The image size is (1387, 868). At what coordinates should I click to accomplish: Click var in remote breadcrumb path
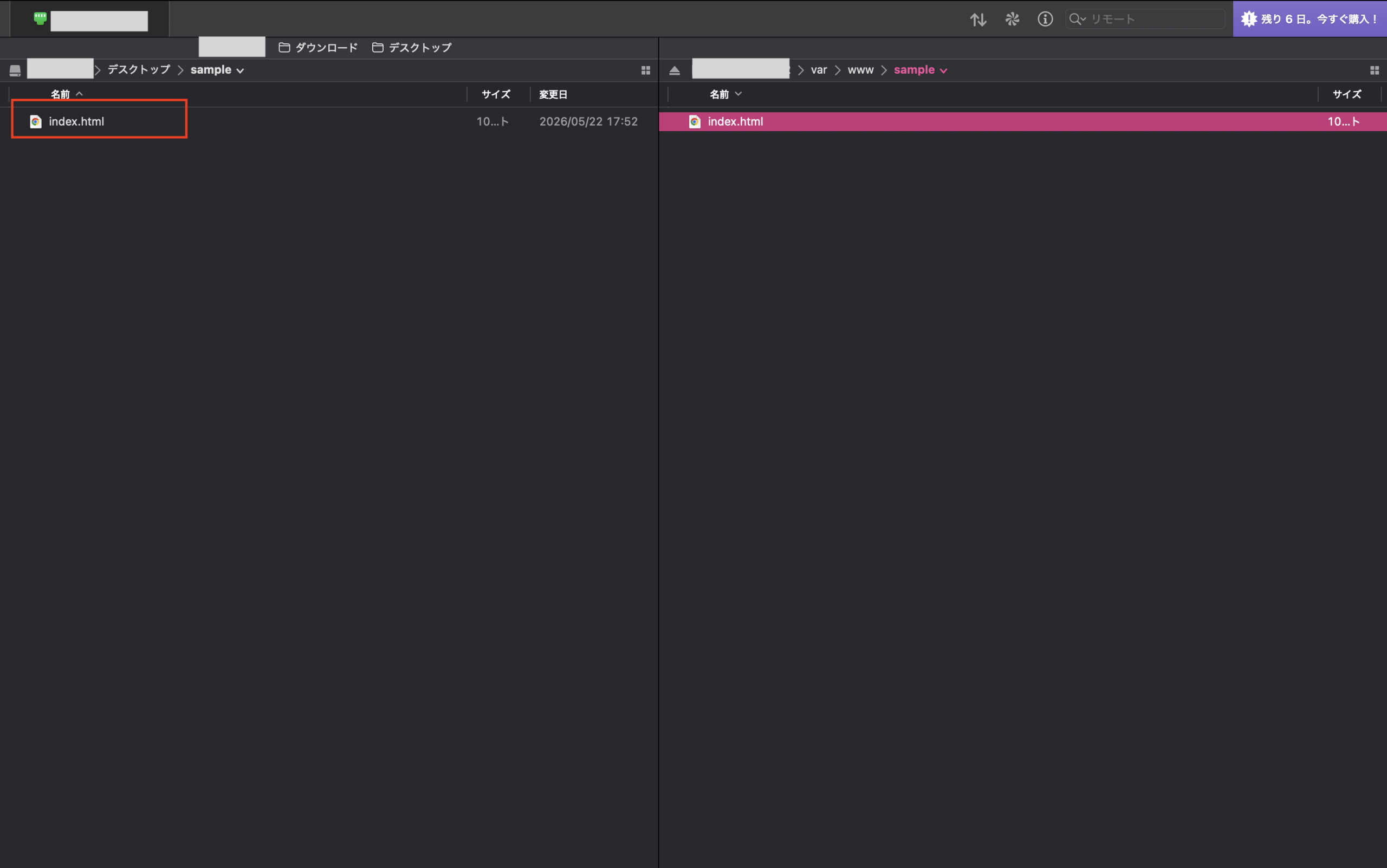point(819,70)
